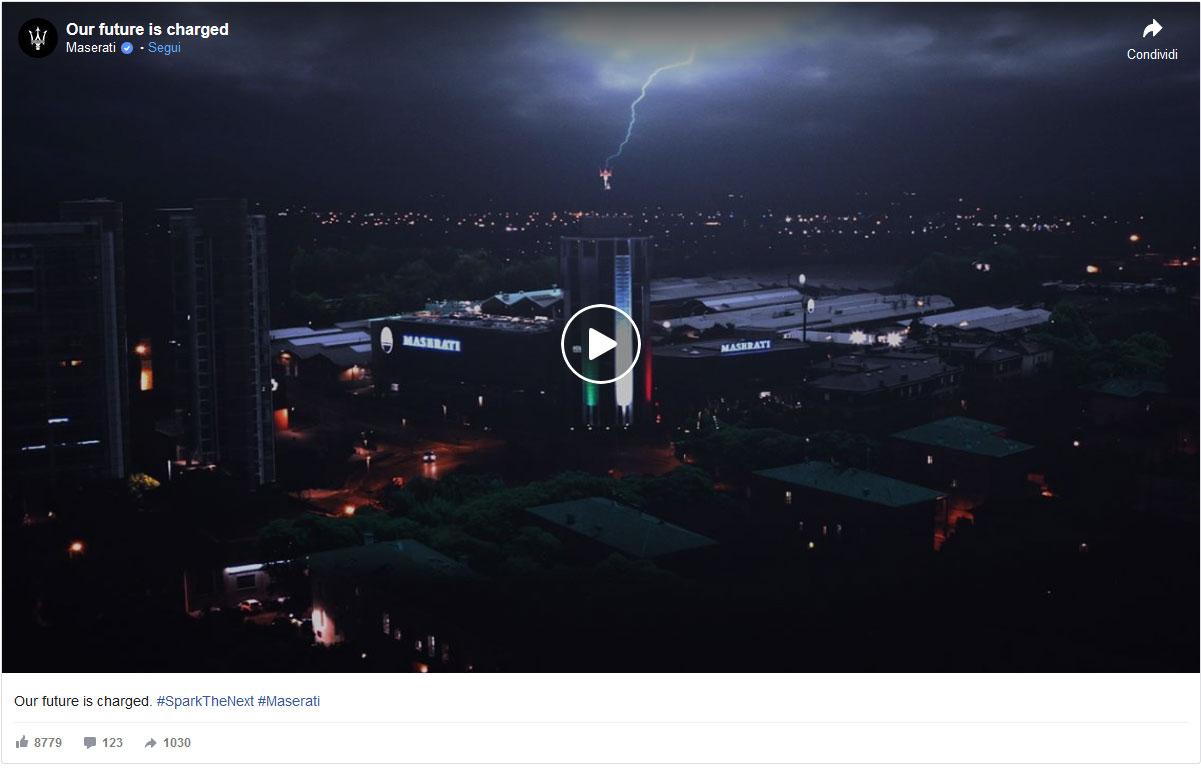Image resolution: width=1201 pixels, height=775 pixels.
Task: Click the comment bubble icon
Action: 90,743
